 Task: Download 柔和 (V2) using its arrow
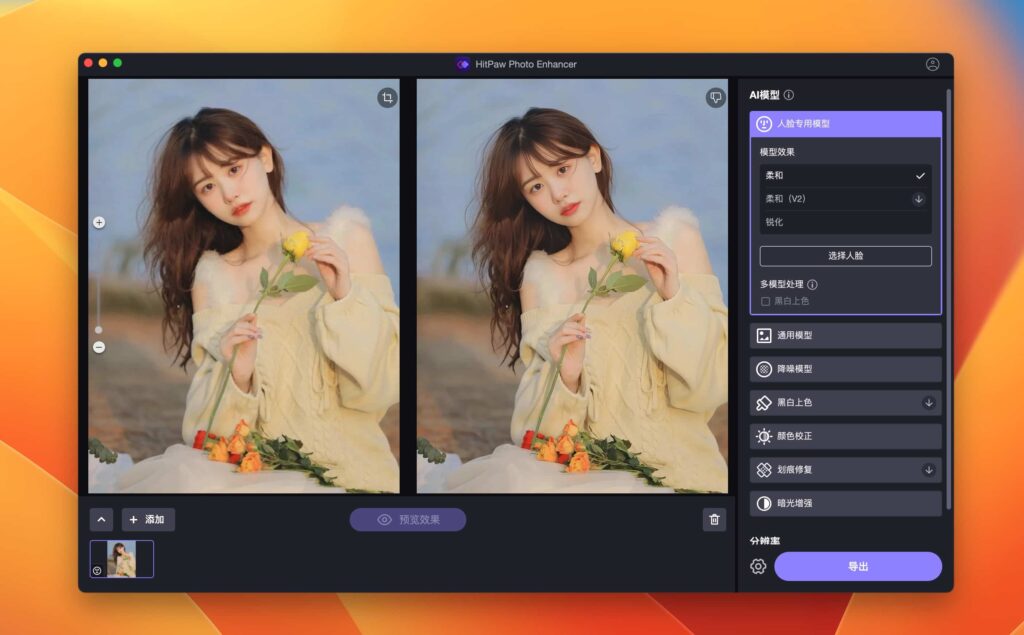919,199
